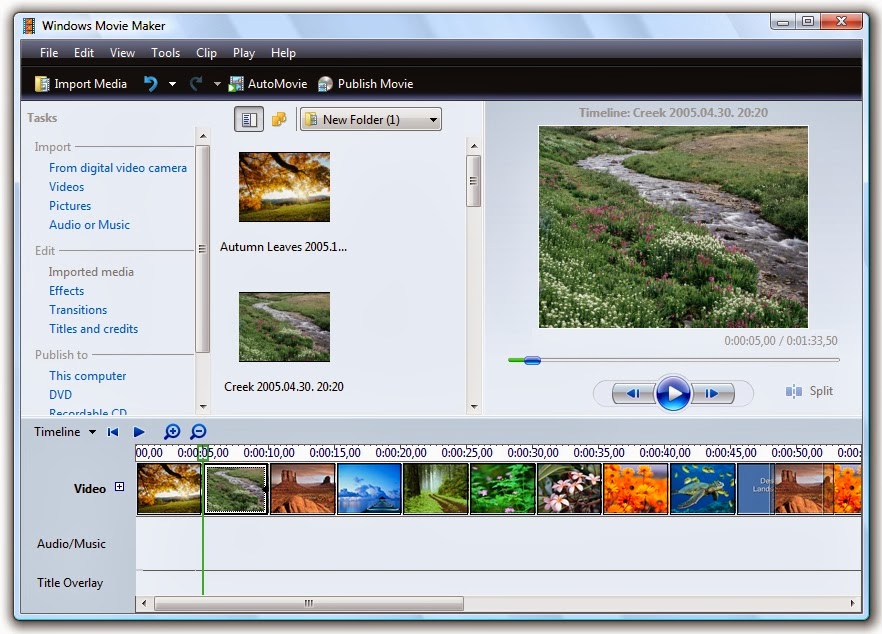This screenshot has width=882, height=634.
Task: Click the AutoMovie button
Action: tap(268, 84)
